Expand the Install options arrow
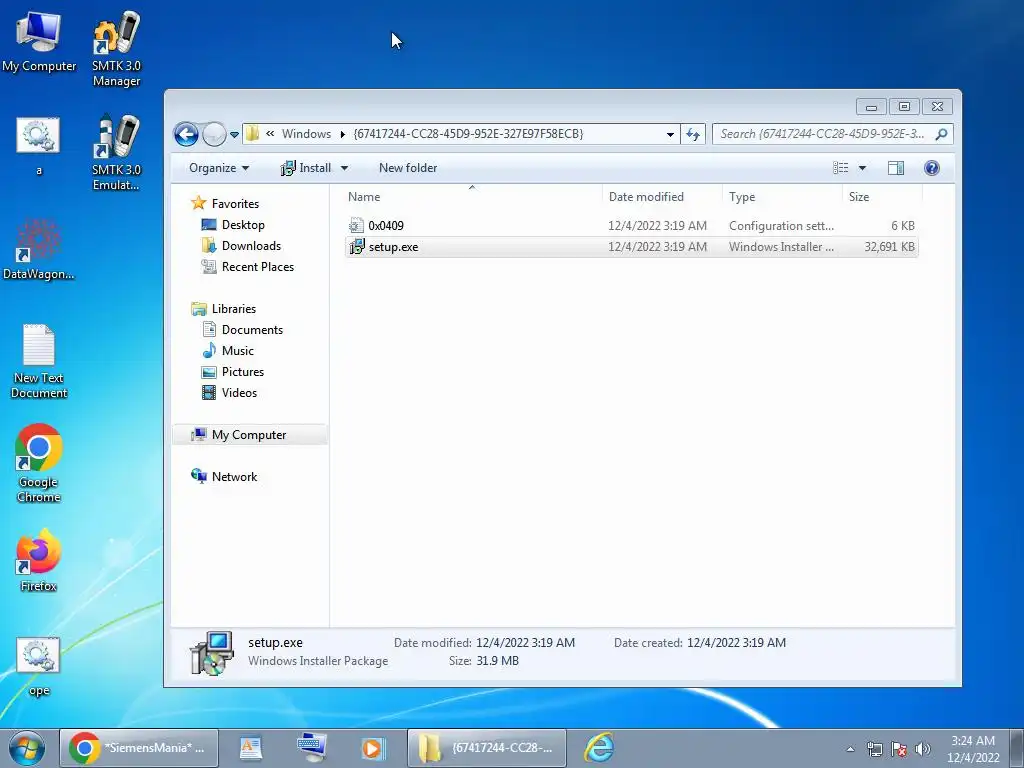The width and height of the screenshot is (1024, 768). (344, 168)
